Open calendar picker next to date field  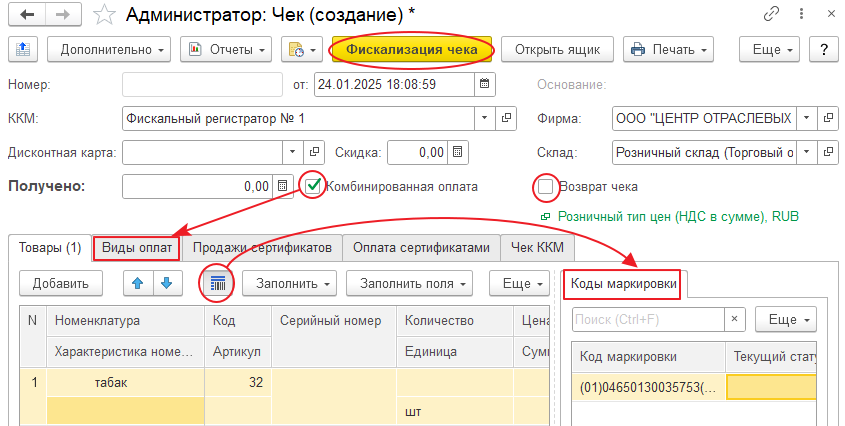click(485, 84)
